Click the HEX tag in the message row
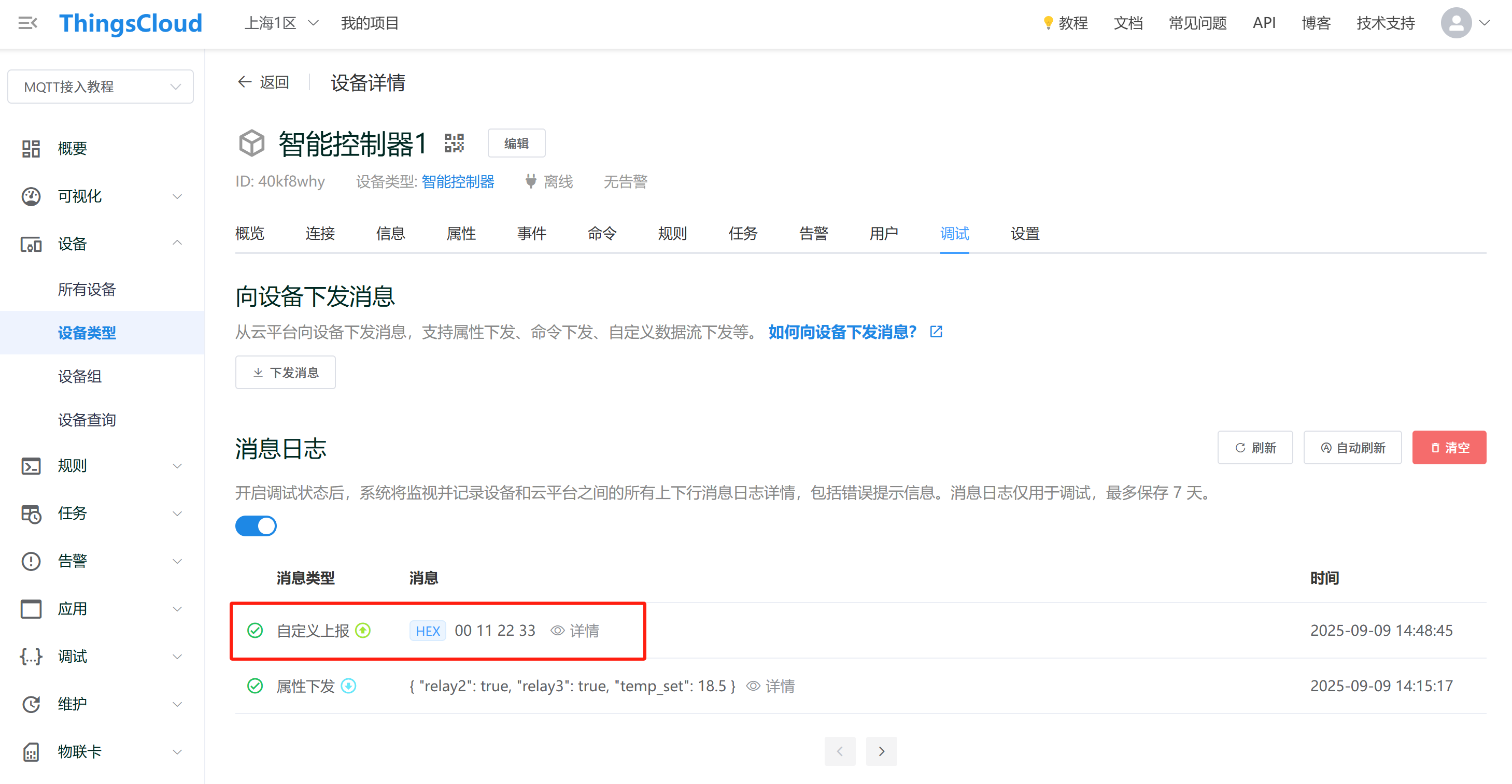 (428, 631)
